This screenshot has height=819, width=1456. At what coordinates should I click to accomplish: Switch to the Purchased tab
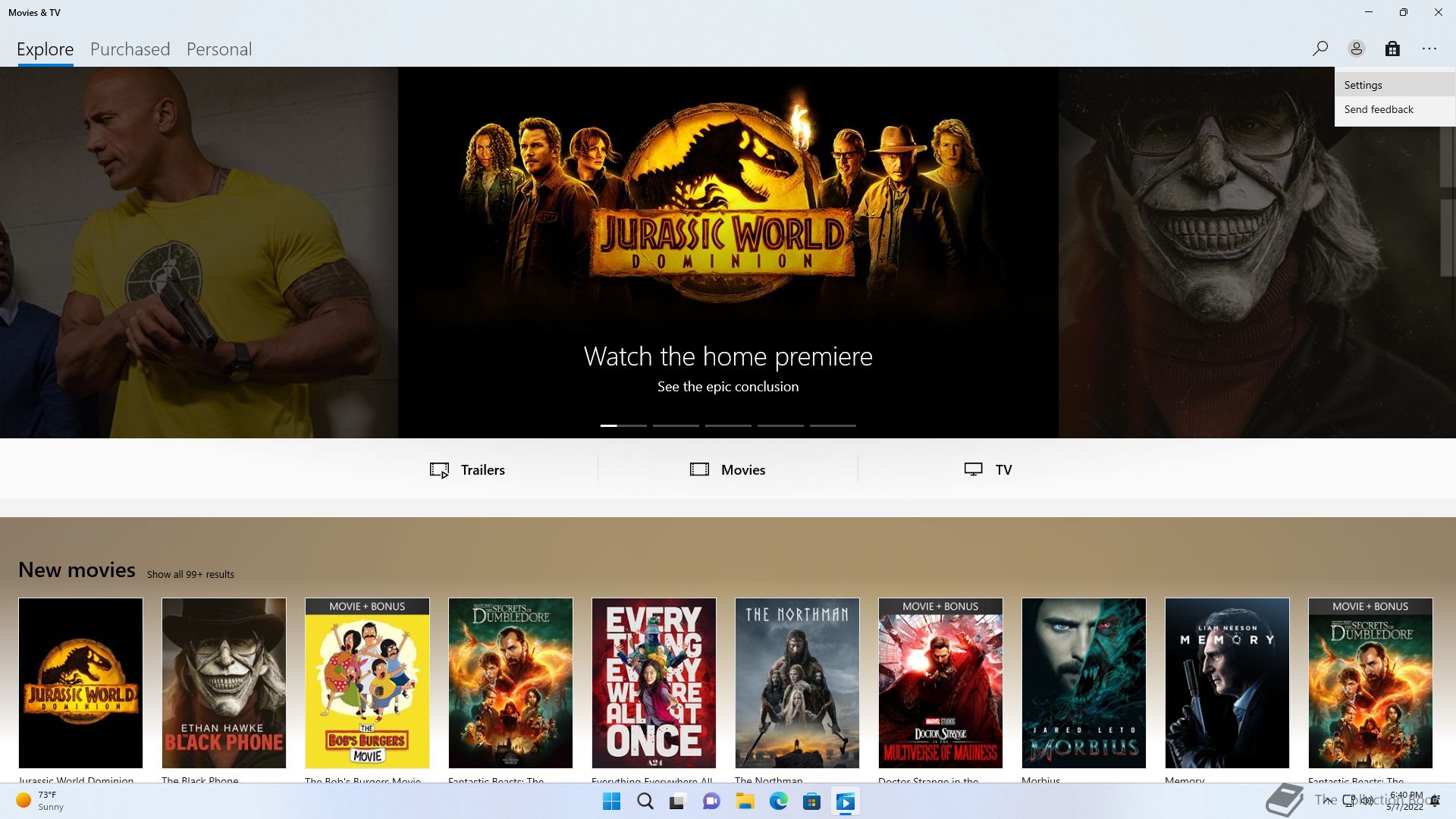click(130, 49)
